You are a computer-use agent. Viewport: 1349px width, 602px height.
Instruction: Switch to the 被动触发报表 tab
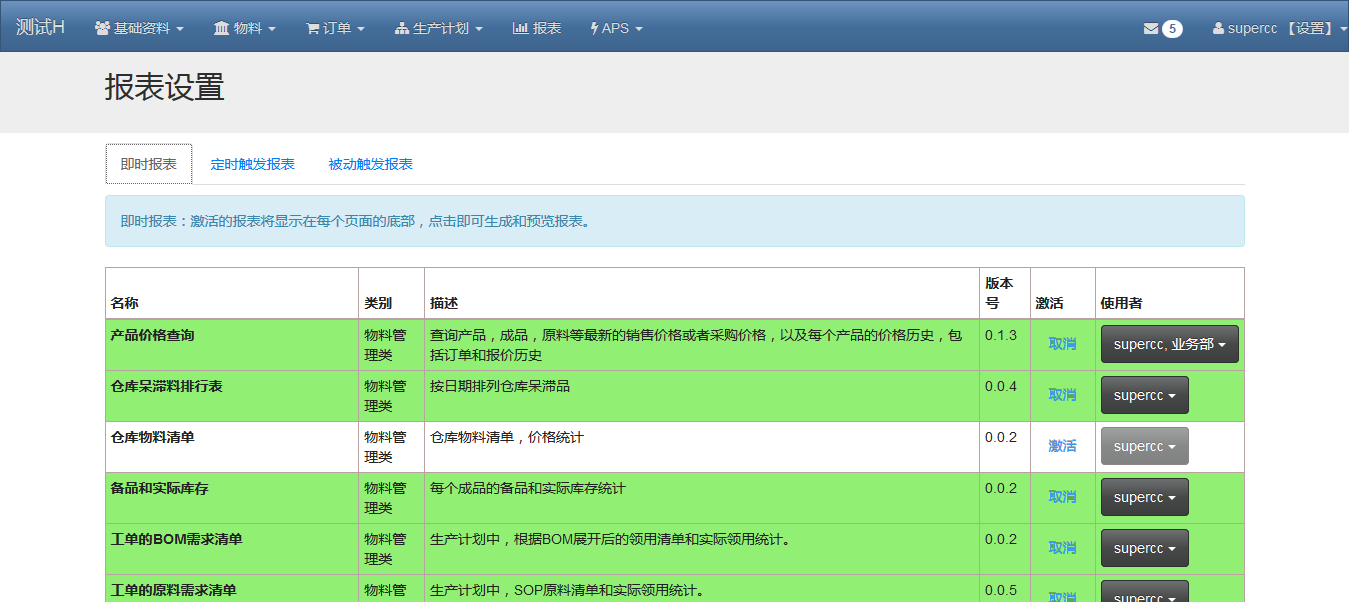pyautogui.click(x=370, y=164)
